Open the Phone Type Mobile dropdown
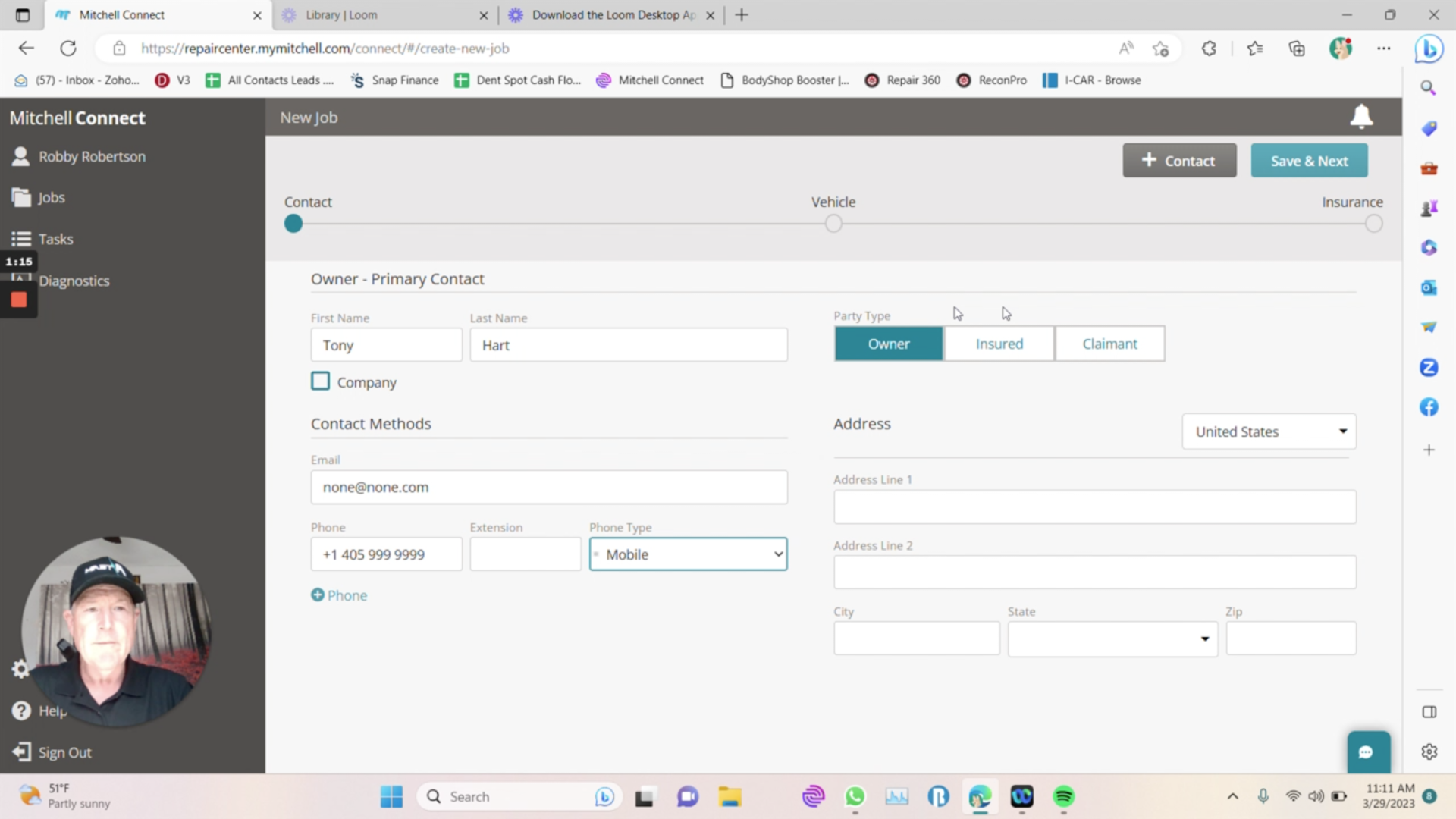1456x819 pixels. tap(688, 554)
